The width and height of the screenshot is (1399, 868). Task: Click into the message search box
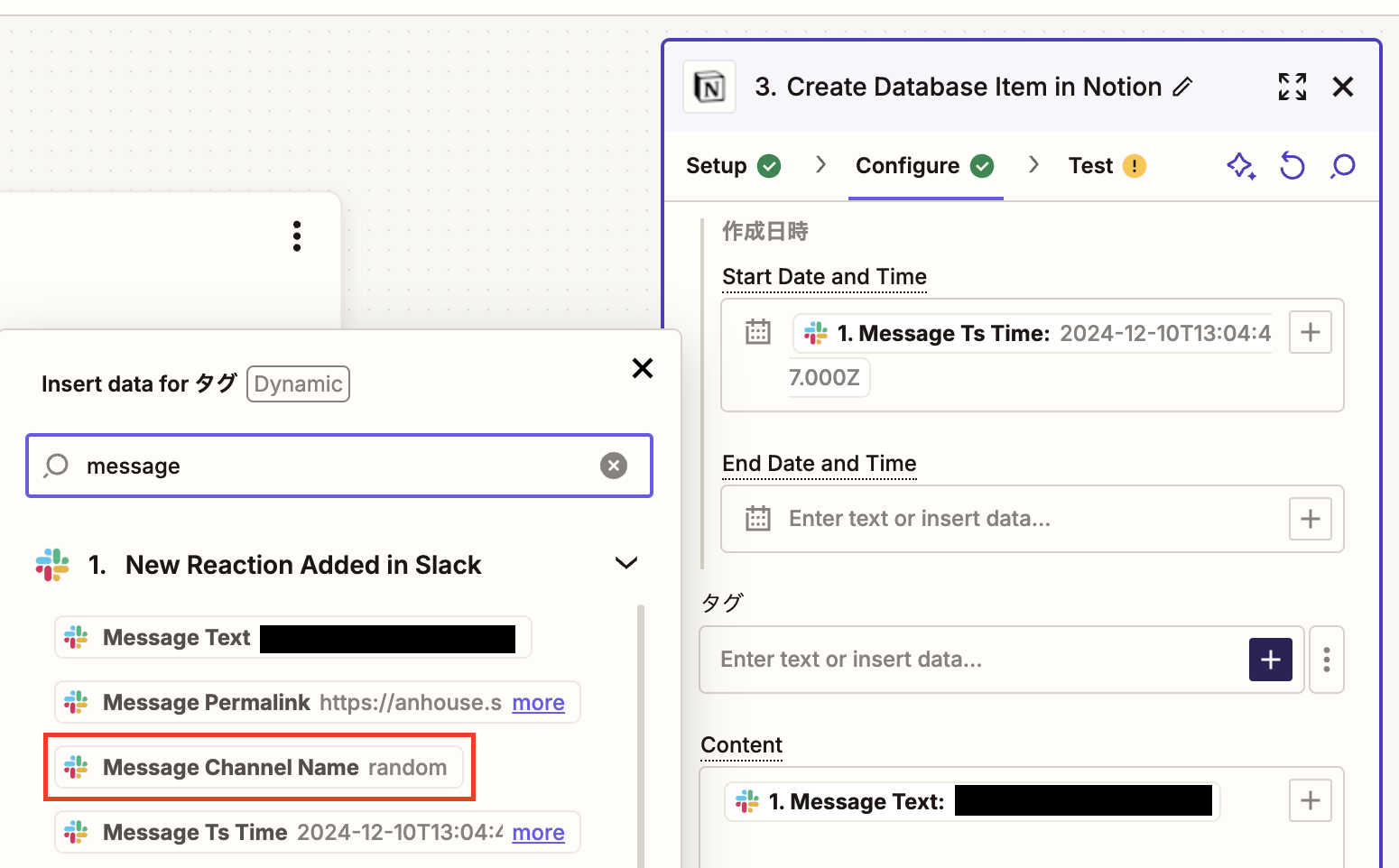coord(339,466)
